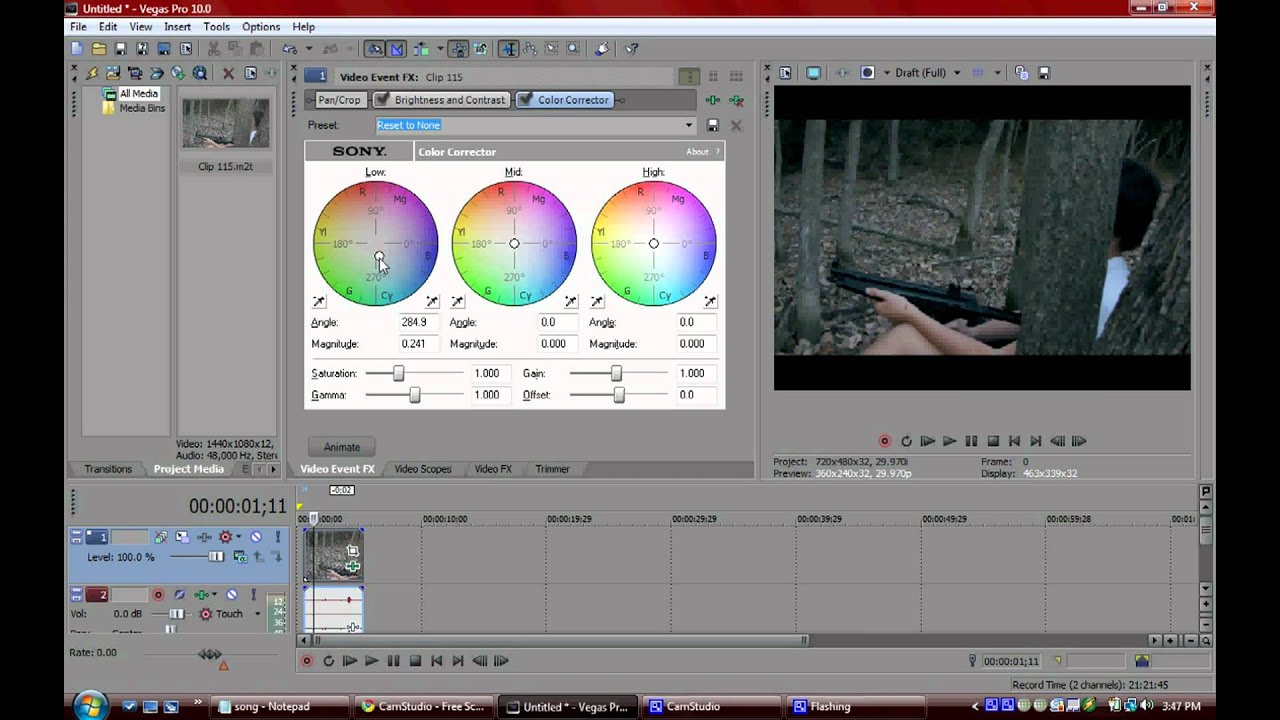1280x720 pixels.
Task: Select the Normal Edit tool in main toolbar
Action: coord(508,48)
